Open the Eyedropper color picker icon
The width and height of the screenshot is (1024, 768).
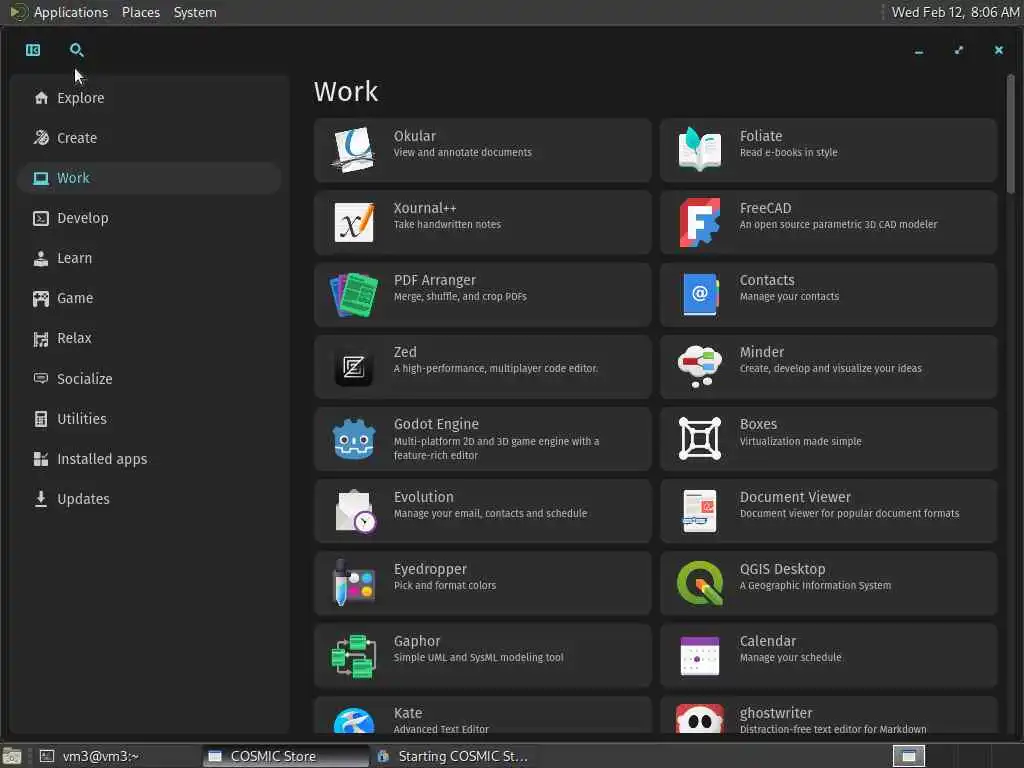[354, 583]
